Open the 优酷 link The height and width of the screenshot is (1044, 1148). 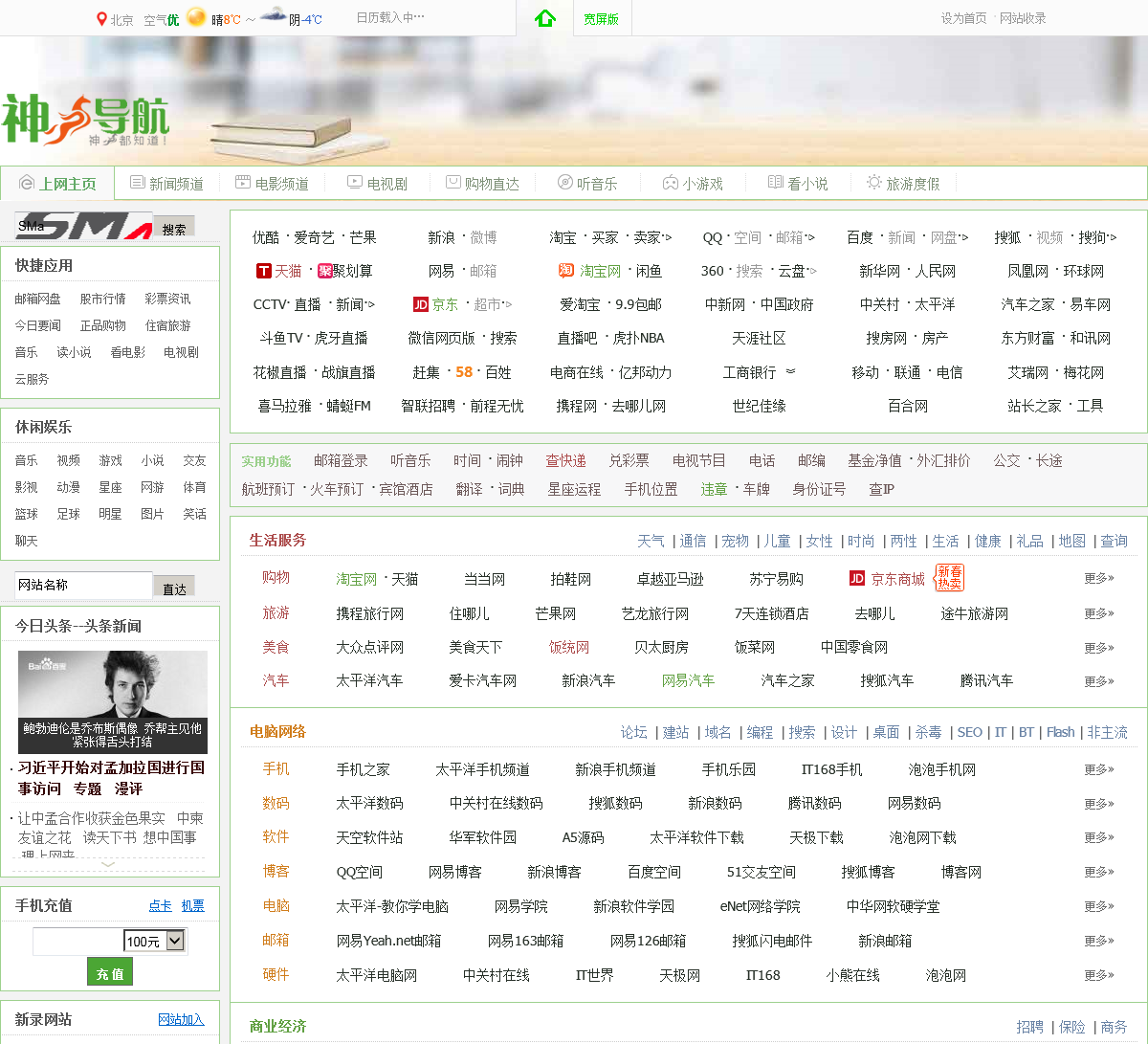point(266,237)
